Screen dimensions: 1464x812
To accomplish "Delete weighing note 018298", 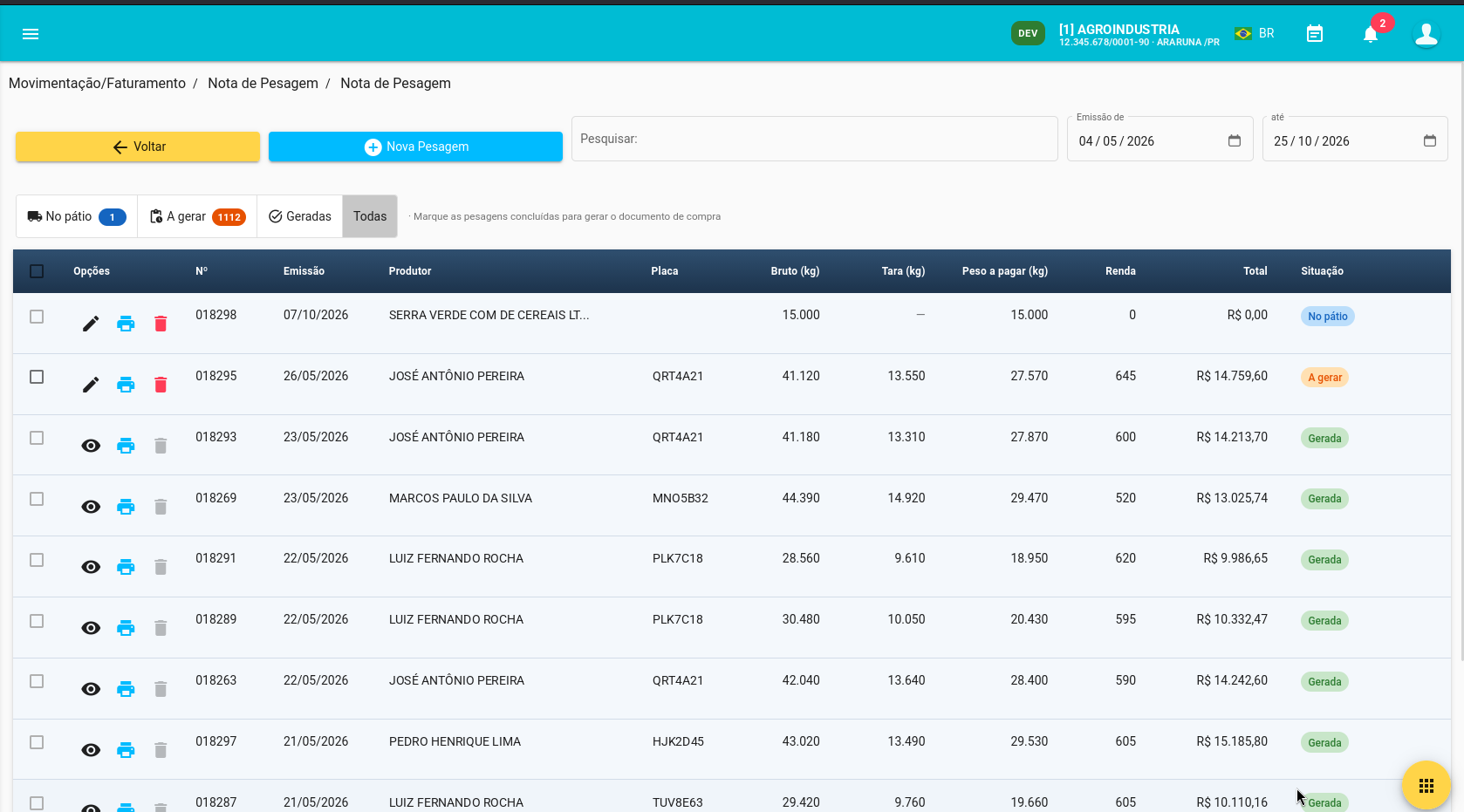I will pos(161,324).
